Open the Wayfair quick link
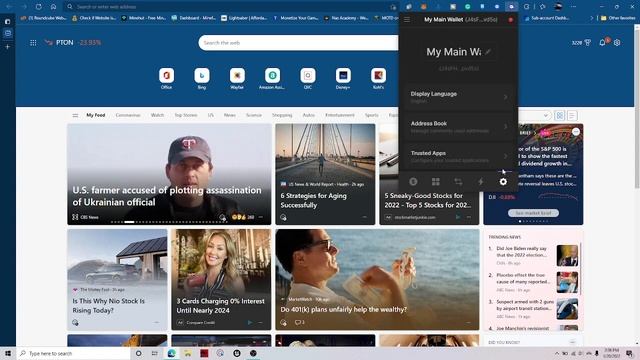The image size is (640, 360). click(x=237, y=78)
